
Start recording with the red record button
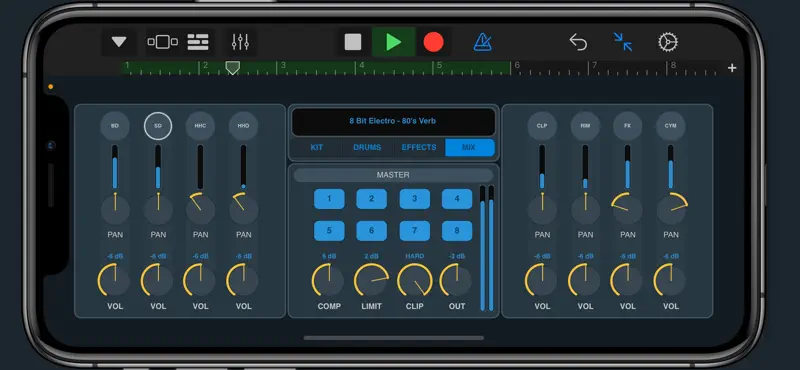point(434,42)
